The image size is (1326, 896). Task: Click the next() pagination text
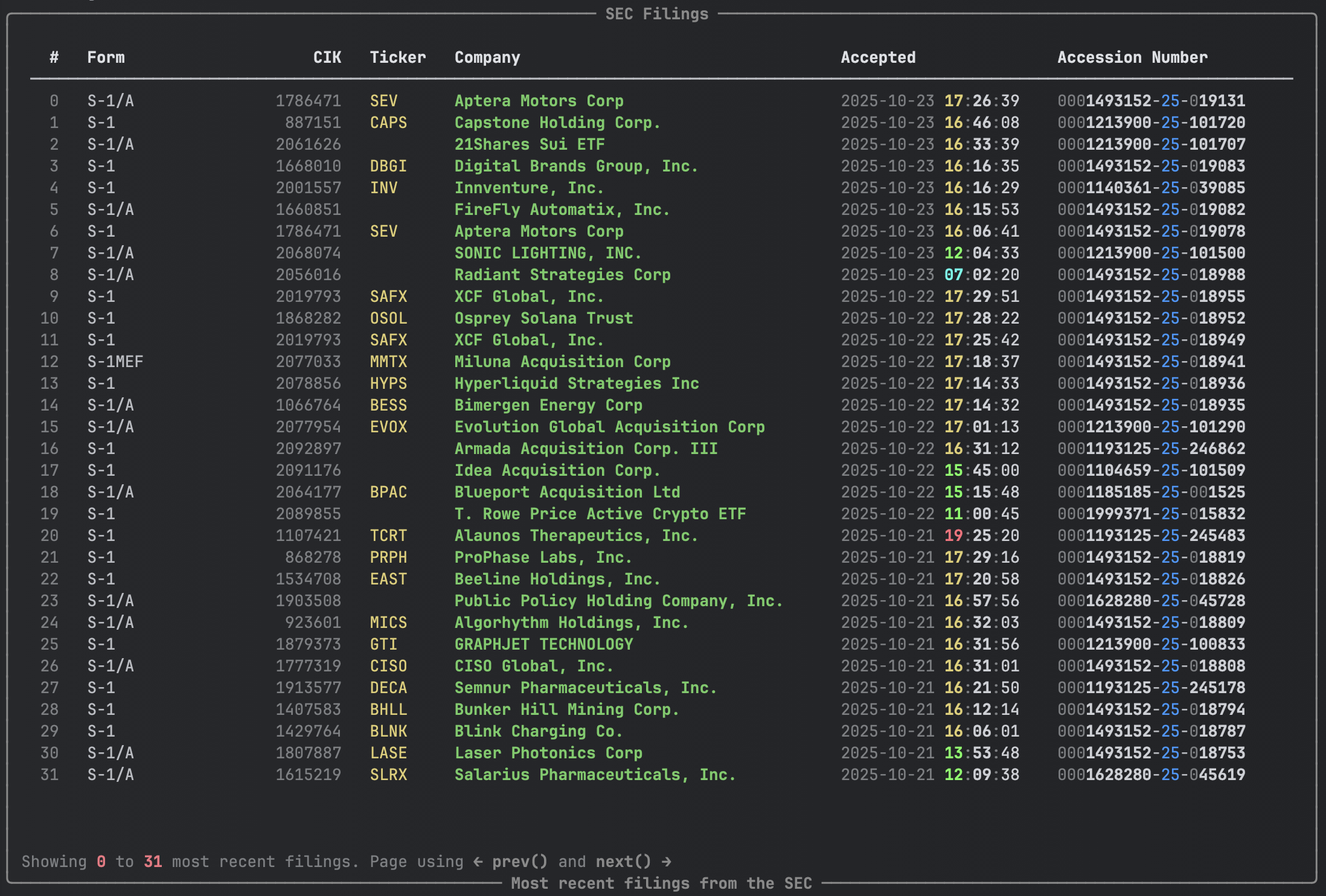pos(623,862)
